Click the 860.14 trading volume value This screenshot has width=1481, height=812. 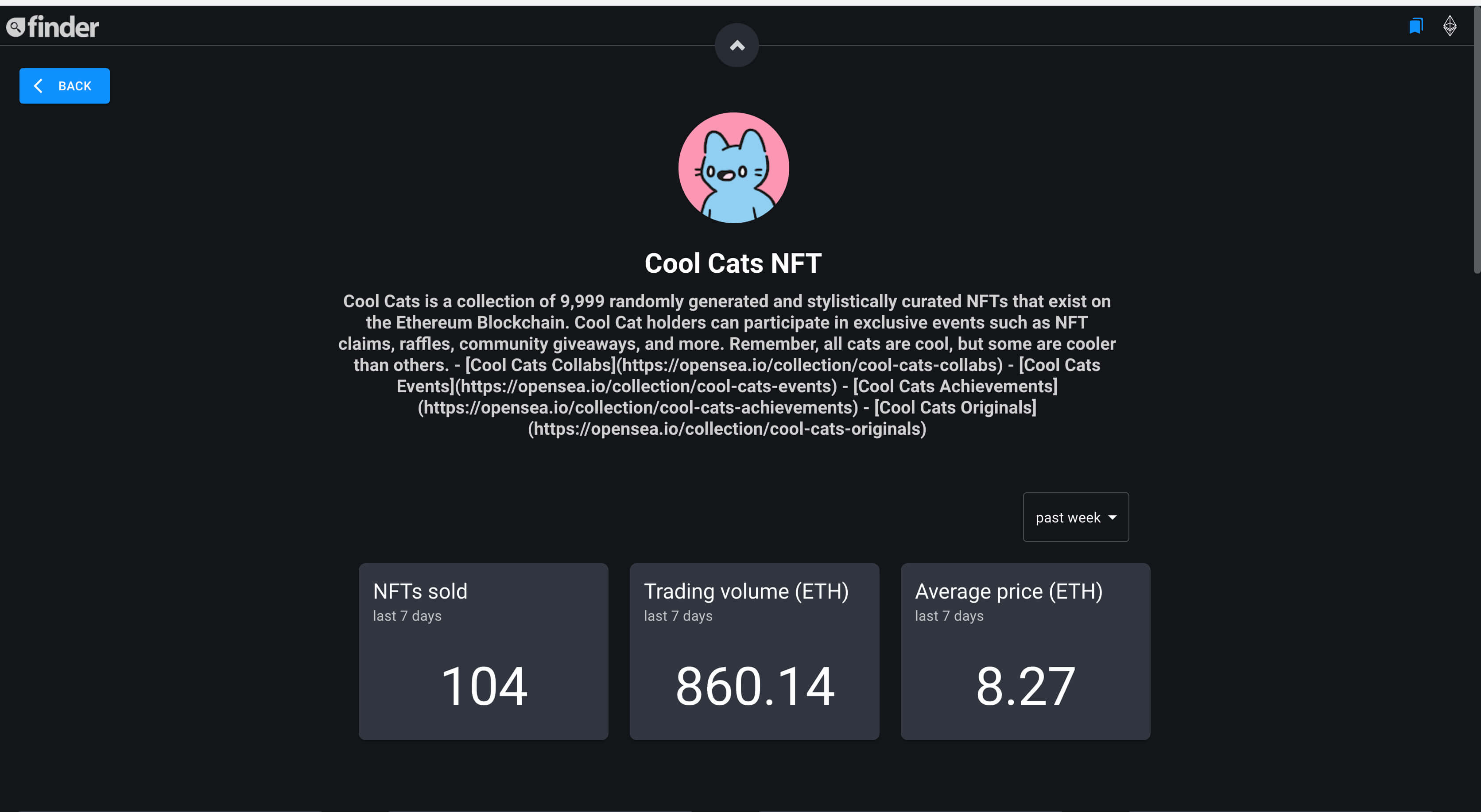(x=754, y=686)
